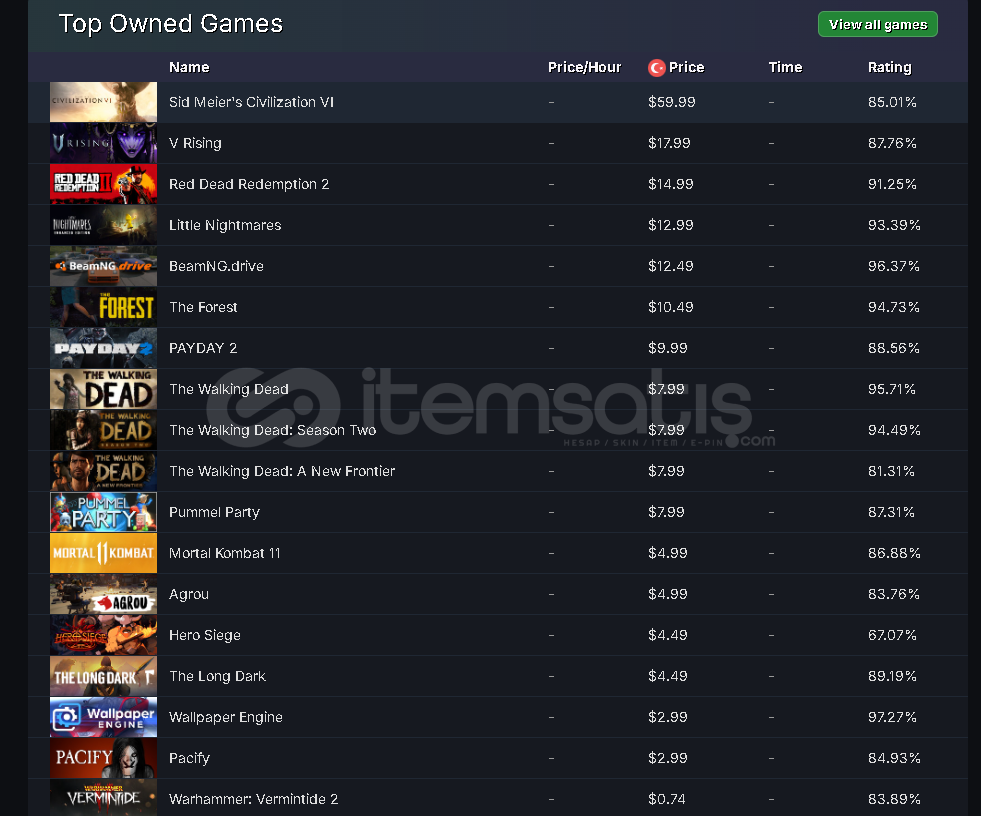Select the Wallpaper Engine name
The height and width of the screenshot is (816, 981).
pos(226,717)
